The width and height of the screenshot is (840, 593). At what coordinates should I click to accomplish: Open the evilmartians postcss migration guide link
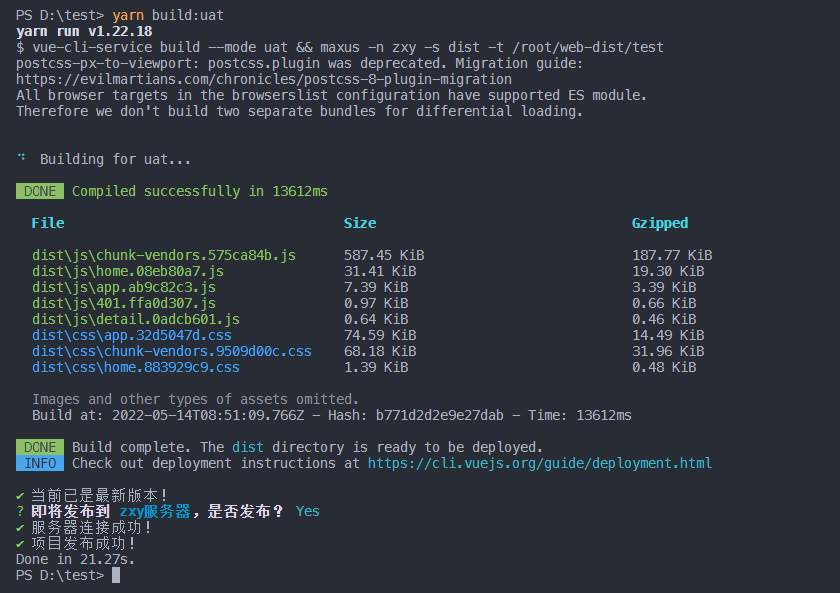(264, 79)
